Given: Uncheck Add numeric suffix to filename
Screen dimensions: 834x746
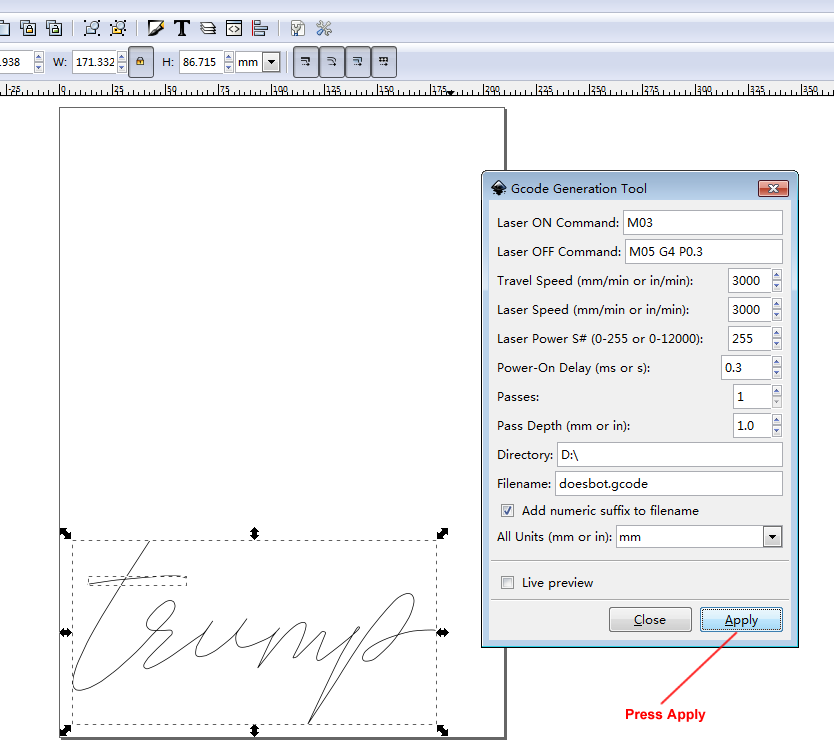Looking at the screenshot, I should (508, 511).
